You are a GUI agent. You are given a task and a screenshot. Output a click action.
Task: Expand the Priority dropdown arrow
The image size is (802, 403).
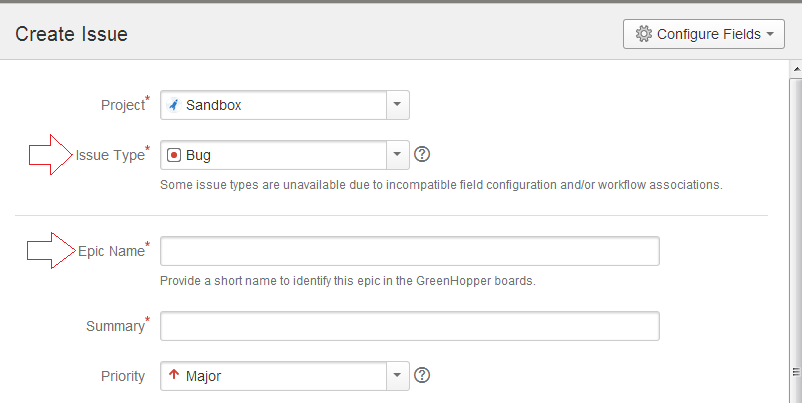point(397,376)
